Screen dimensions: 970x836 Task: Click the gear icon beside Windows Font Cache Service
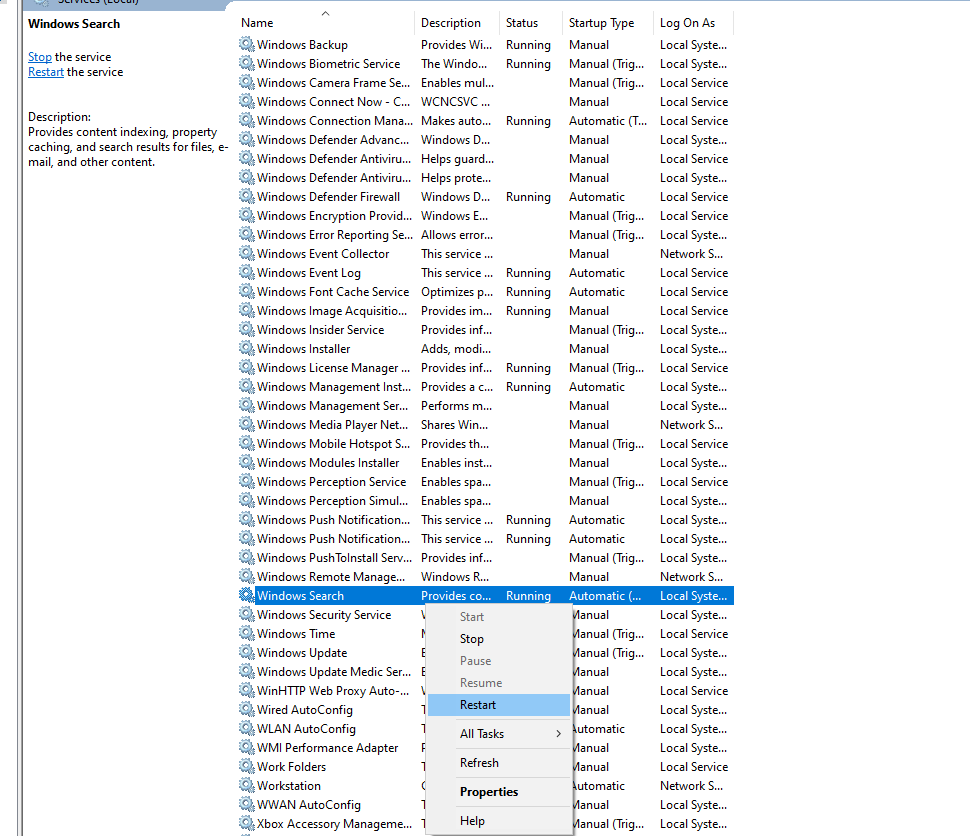(x=247, y=291)
